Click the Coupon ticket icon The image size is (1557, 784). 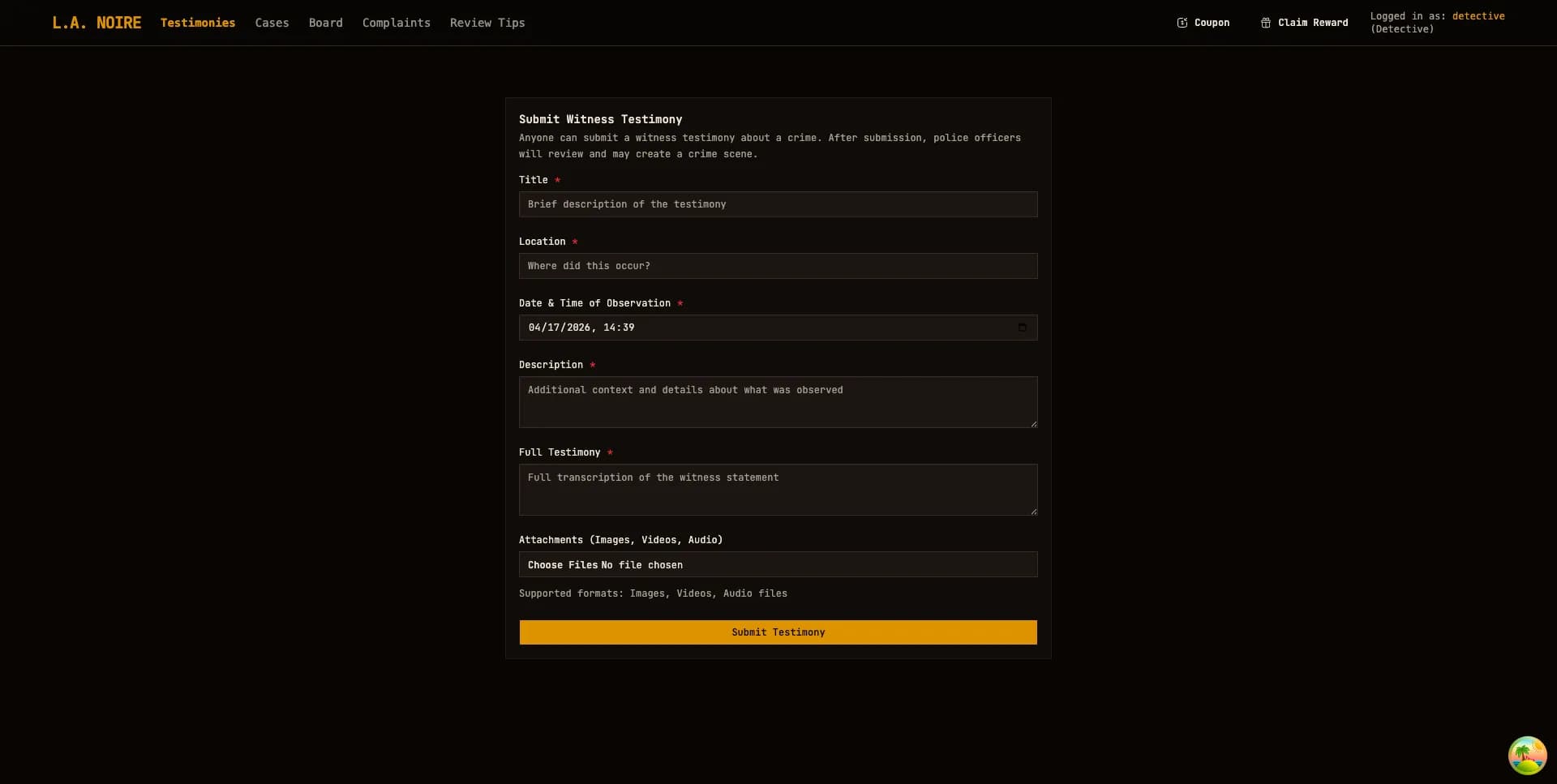tap(1182, 23)
